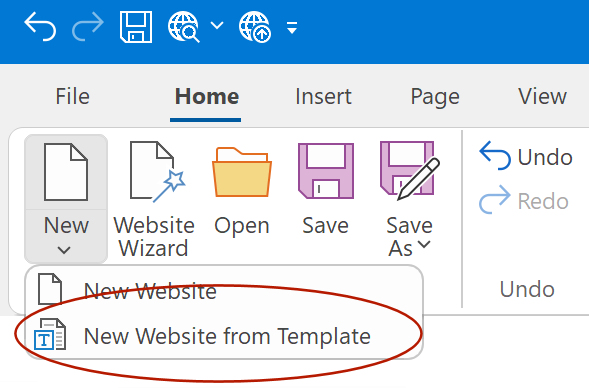Collapse the New button dropdown chevron
The width and height of the screenshot is (589, 388).
64,250
